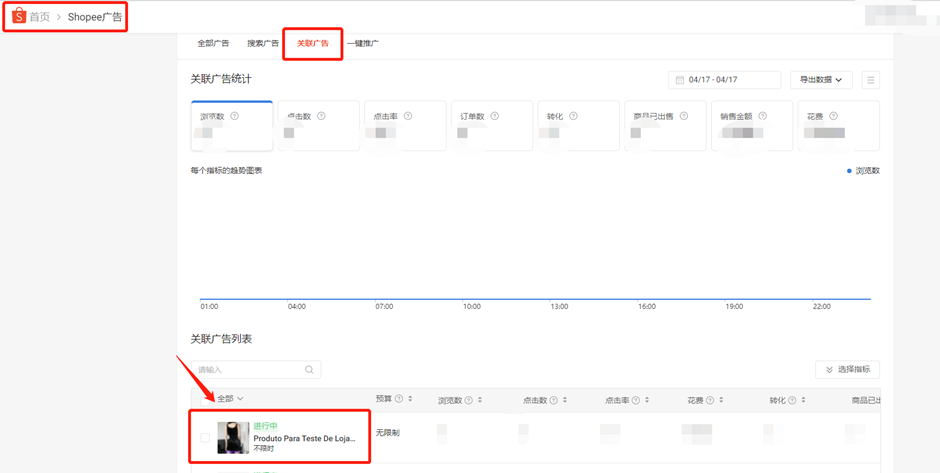Click help icon next to 商品已出售 stat card
This screenshot has width=940, height=473.
[683, 116]
